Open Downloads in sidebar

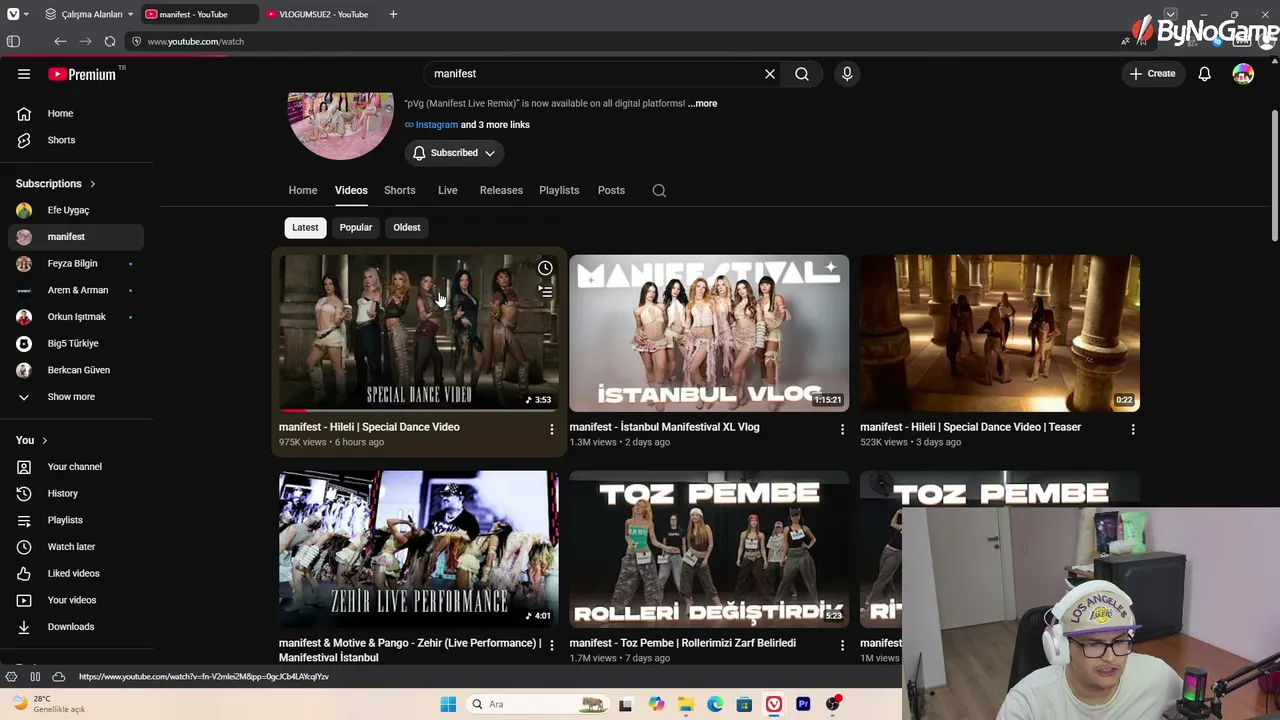[x=76, y=627]
